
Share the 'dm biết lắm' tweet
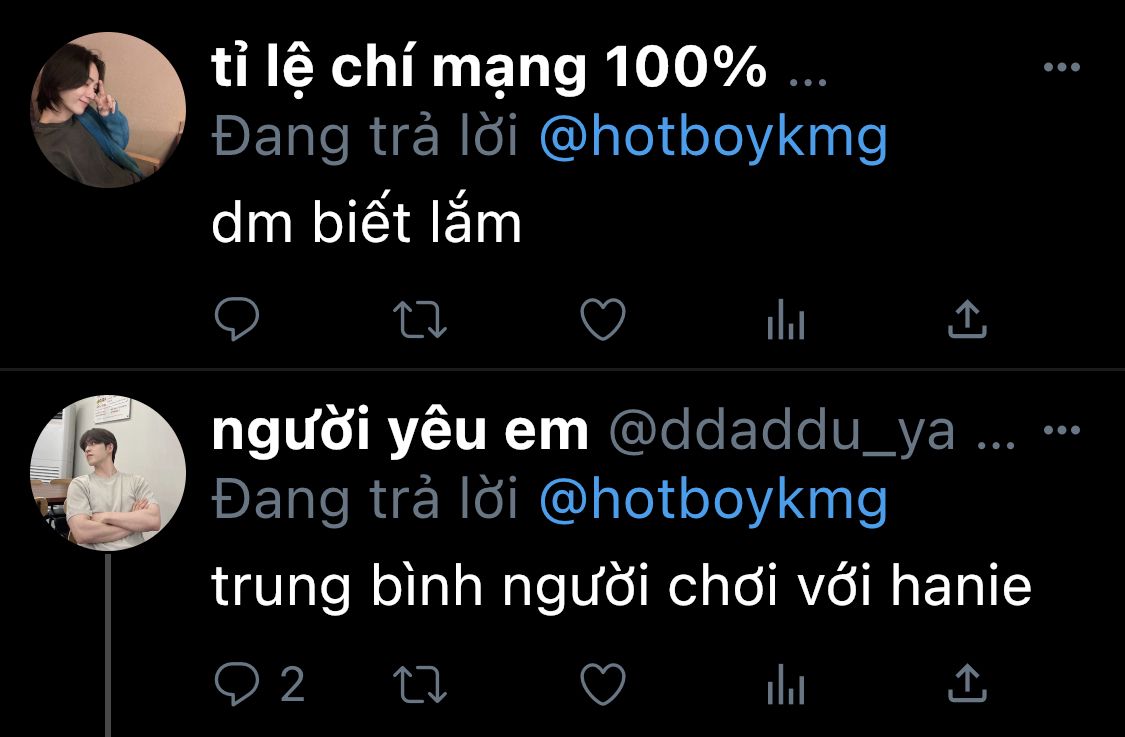(967, 319)
